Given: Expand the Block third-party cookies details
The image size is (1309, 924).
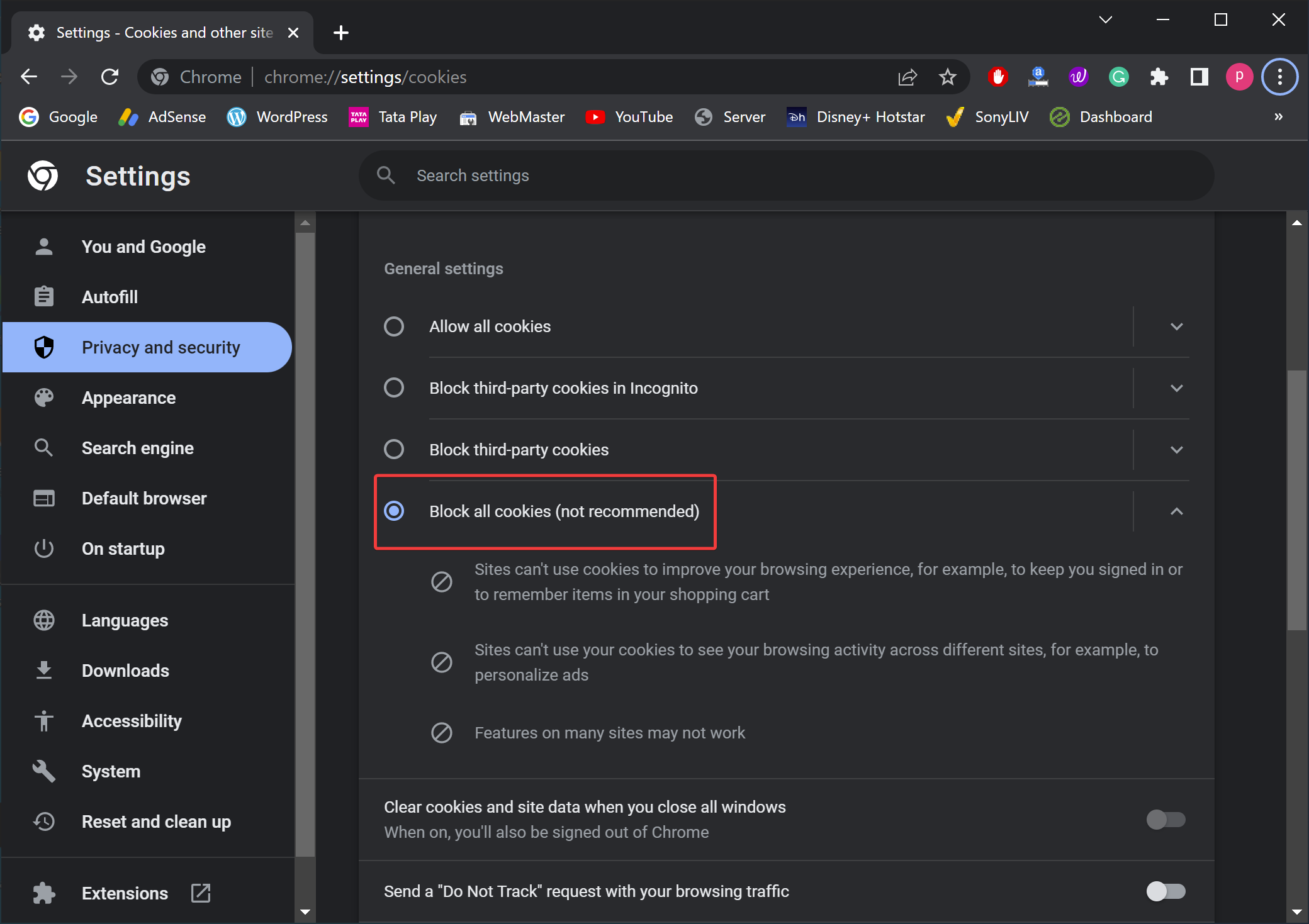Looking at the screenshot, I should pyautogui.click(x=1176, y=450).
